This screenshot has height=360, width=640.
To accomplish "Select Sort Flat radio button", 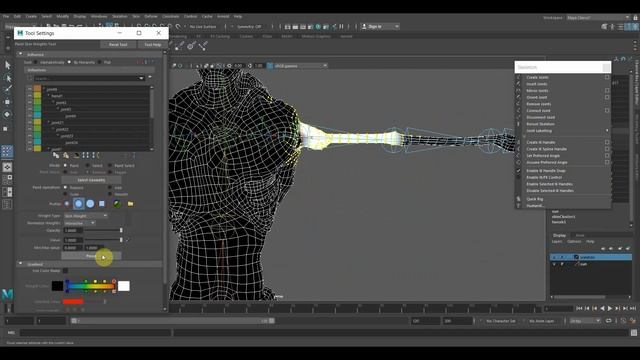I will [x=100, y=62].
